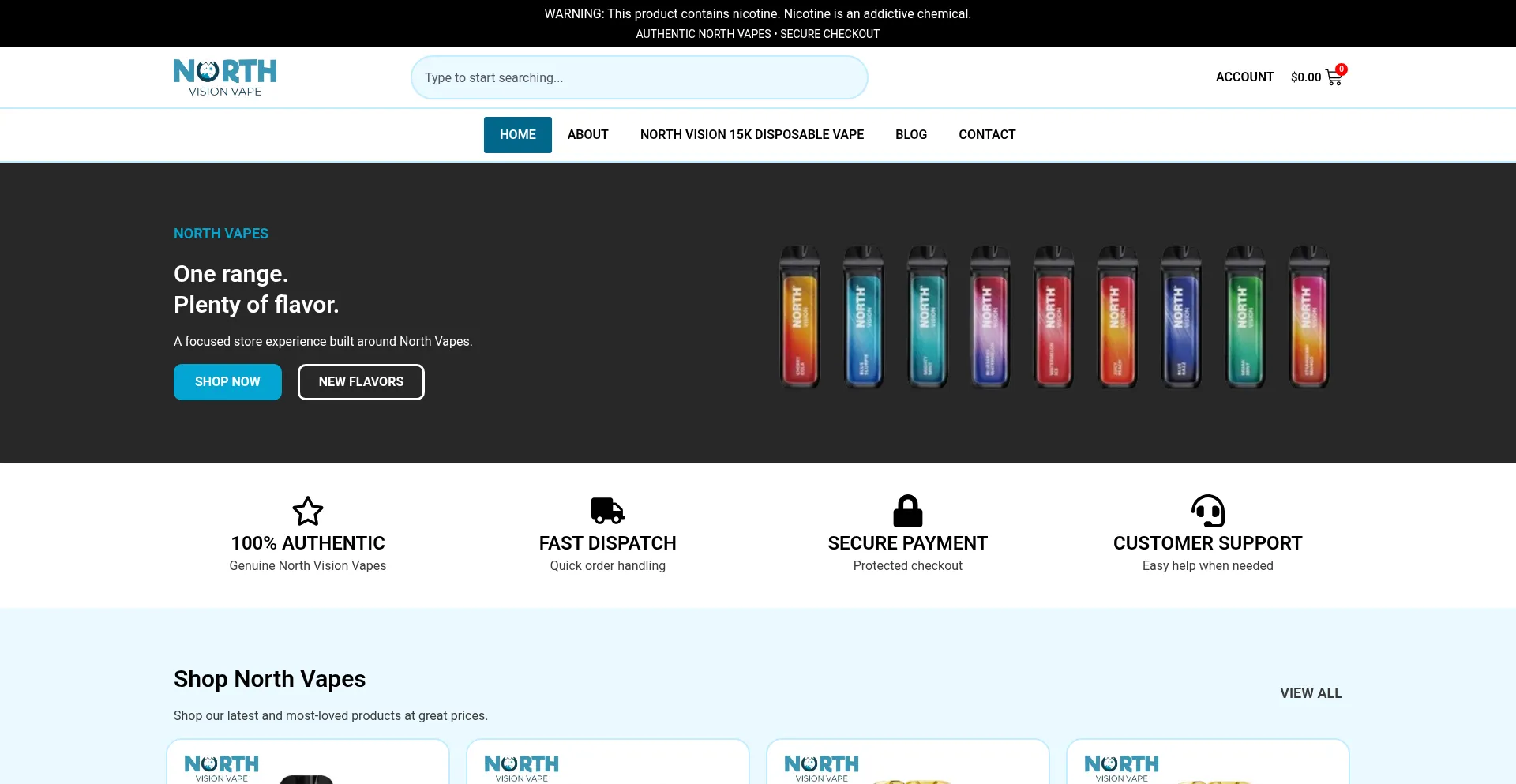Click the headset icon for Customer Support
The height and width of the screenshot is (784, 1516).
pos(1208,511)
